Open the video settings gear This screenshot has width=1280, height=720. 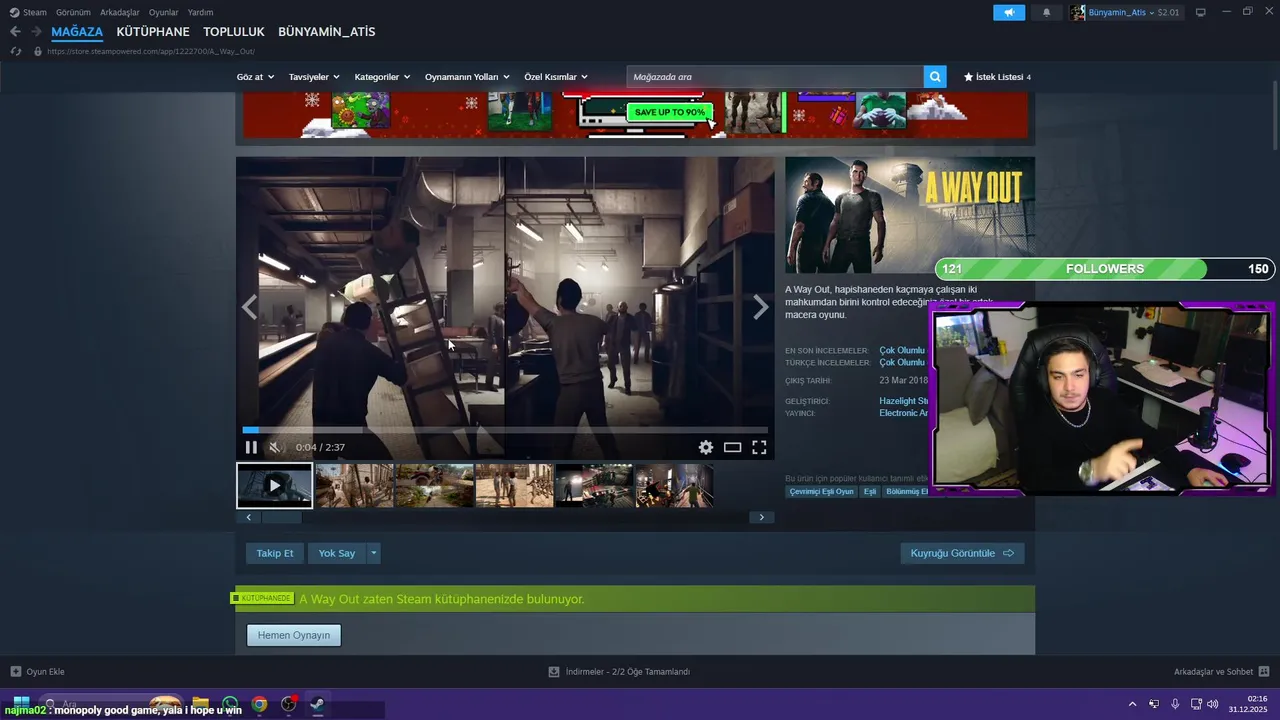pos(706,447)
